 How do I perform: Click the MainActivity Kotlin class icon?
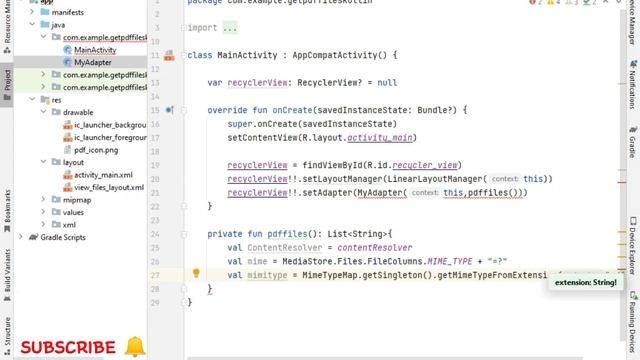(68, 50)
